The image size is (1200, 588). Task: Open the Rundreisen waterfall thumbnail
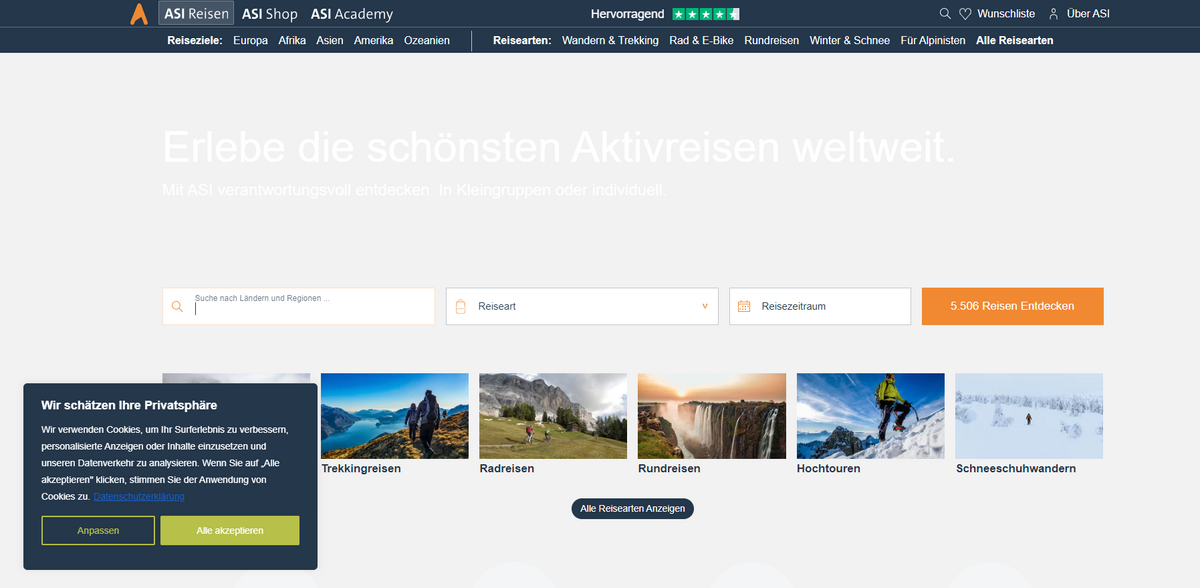[711, 416]
